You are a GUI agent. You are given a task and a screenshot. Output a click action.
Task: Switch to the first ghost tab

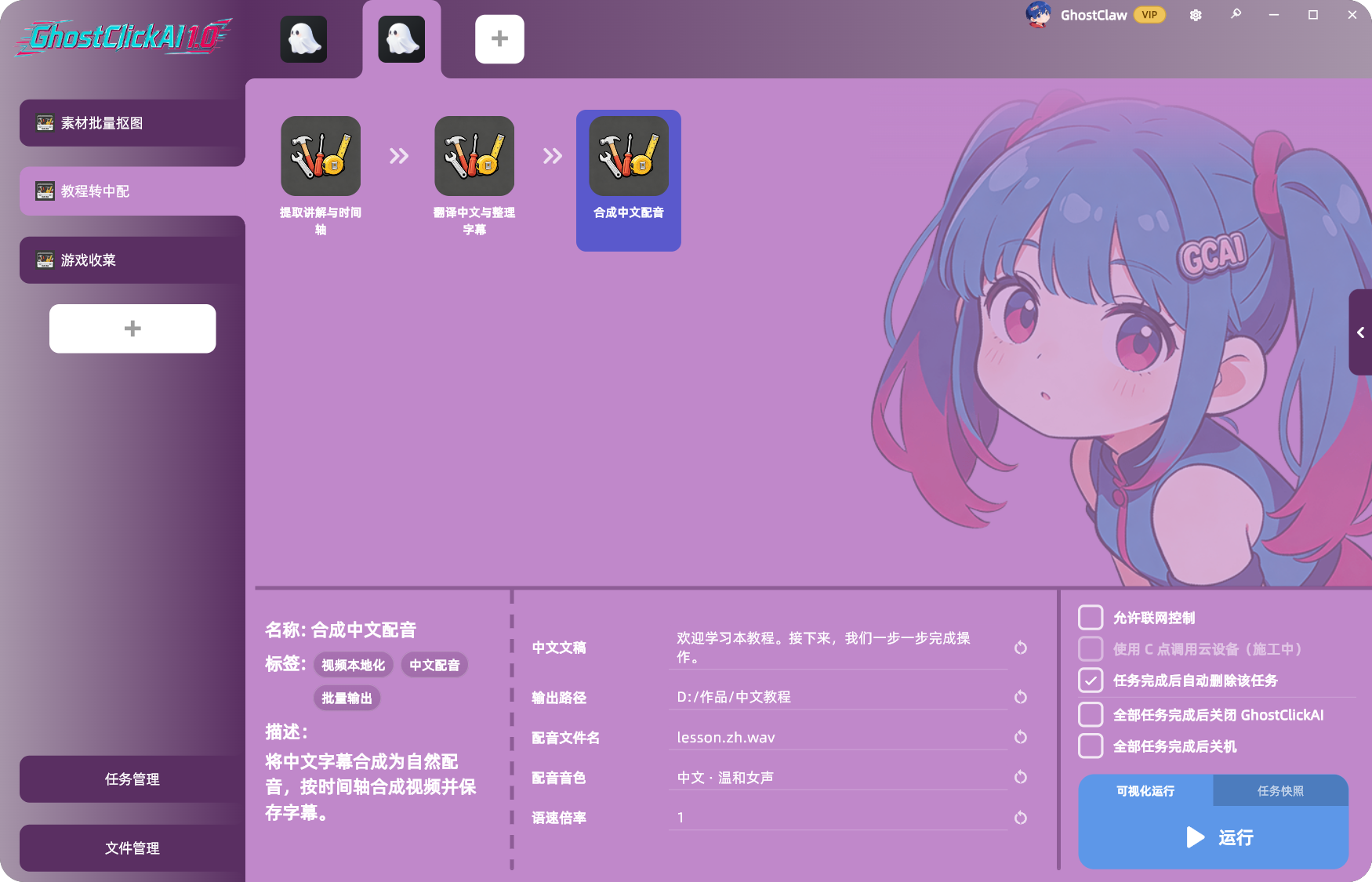pyautogui.click(x=303, y=38)
